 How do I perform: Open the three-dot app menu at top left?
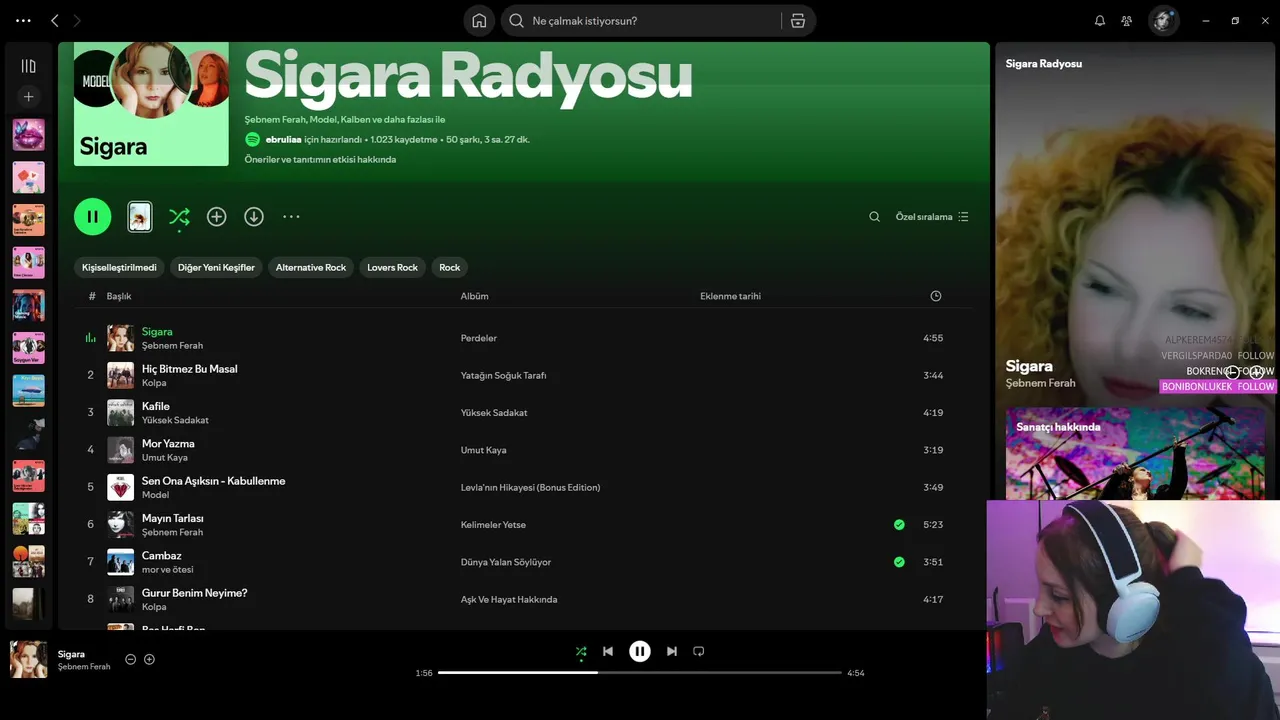pos(23,20)
